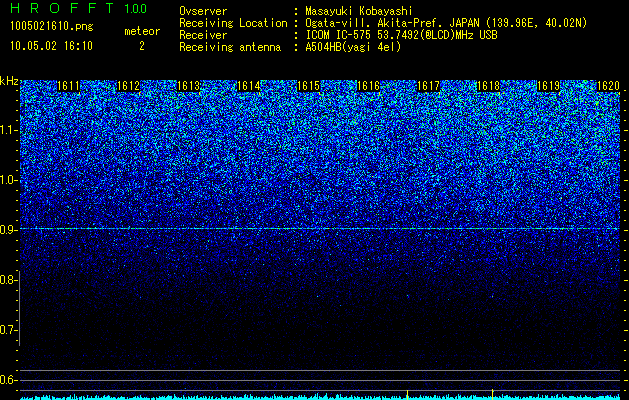The width and height of the screenshot is (629, 400).
Task: Click the observer name Masayuki Kobayashi
Action: [x=359, y=11]
